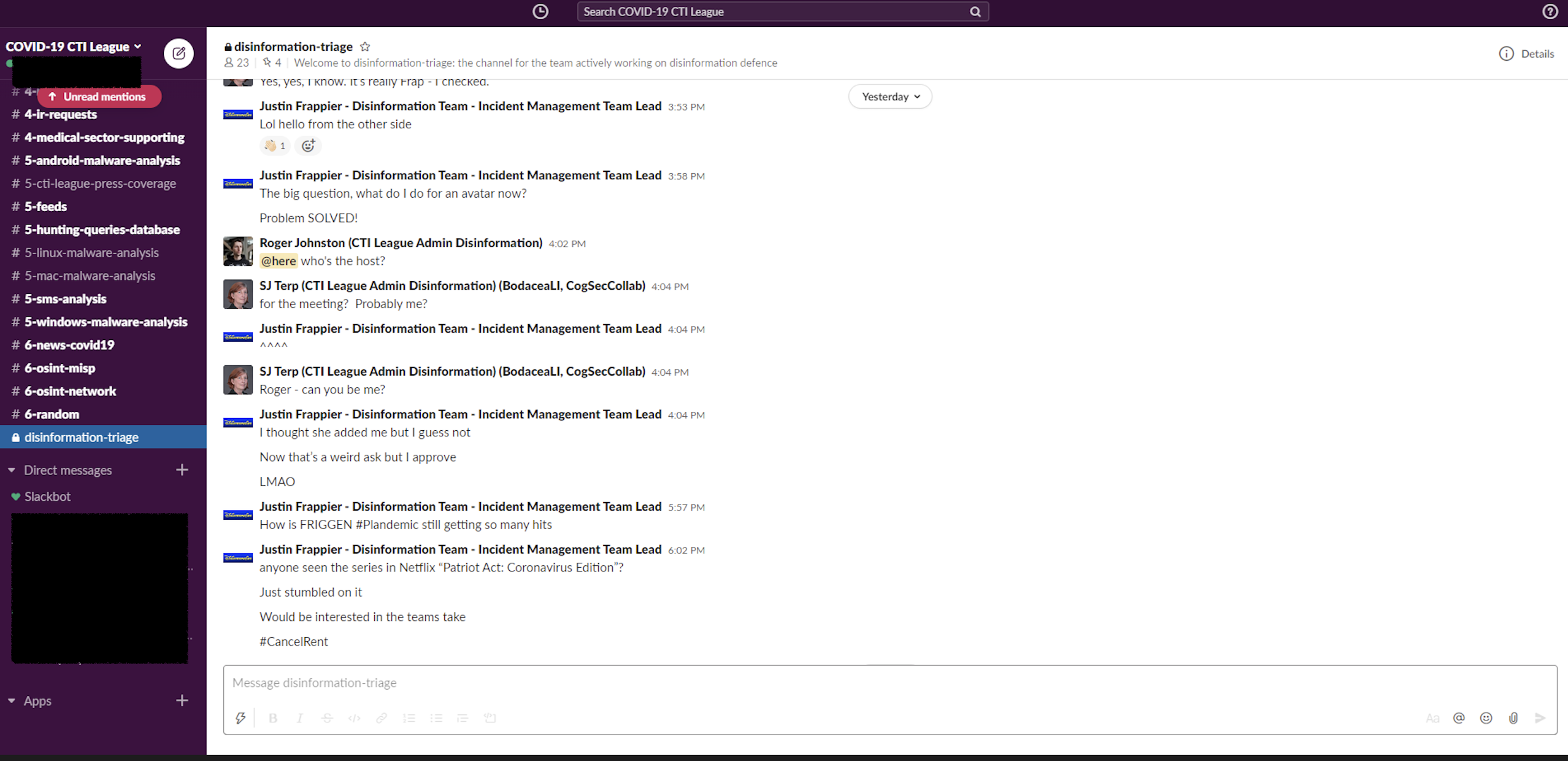Open the 6-random channel
1568x761 pixels.
click(52, 414)
